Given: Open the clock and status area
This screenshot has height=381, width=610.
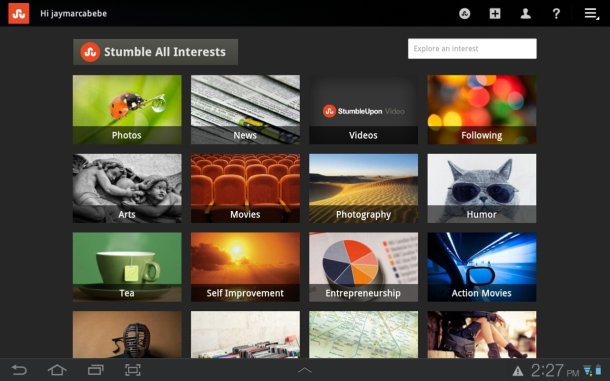Looking at the screenshot, I should [x=557, y=370].
